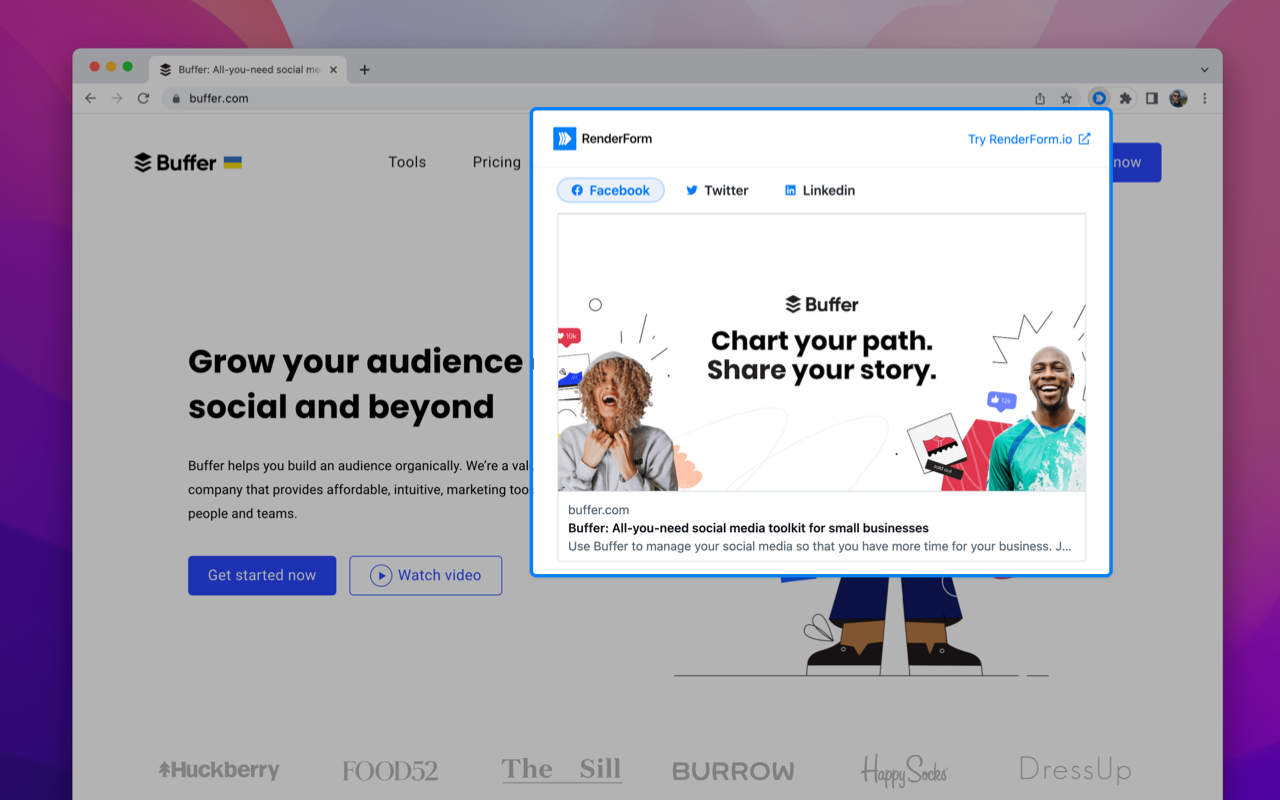Click the RenderForm extension icon in the toolbar
The height and width of the screenshot is (800, 1280).
[1099, 98]
